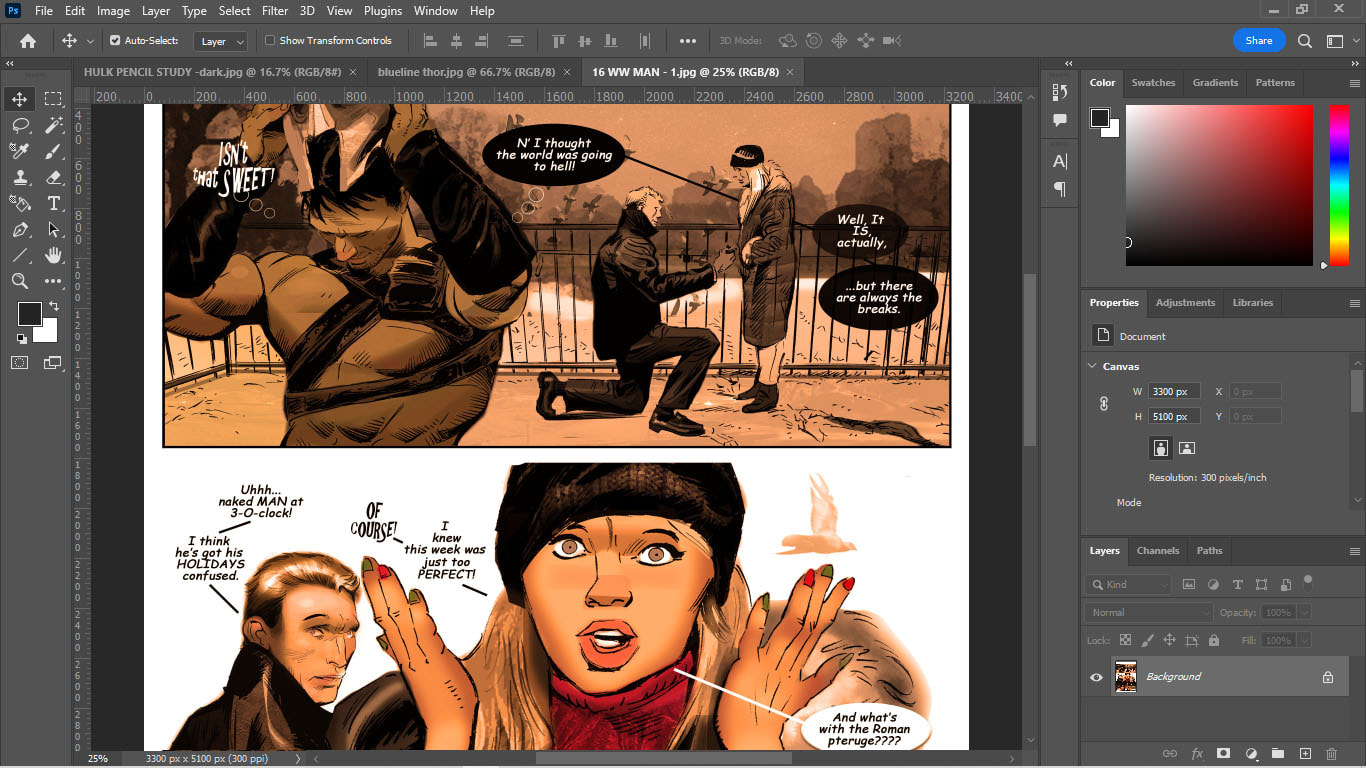Select the Path Selection arrow tool
This screenshot has height=768, width=1366.
tap(53, 229)
